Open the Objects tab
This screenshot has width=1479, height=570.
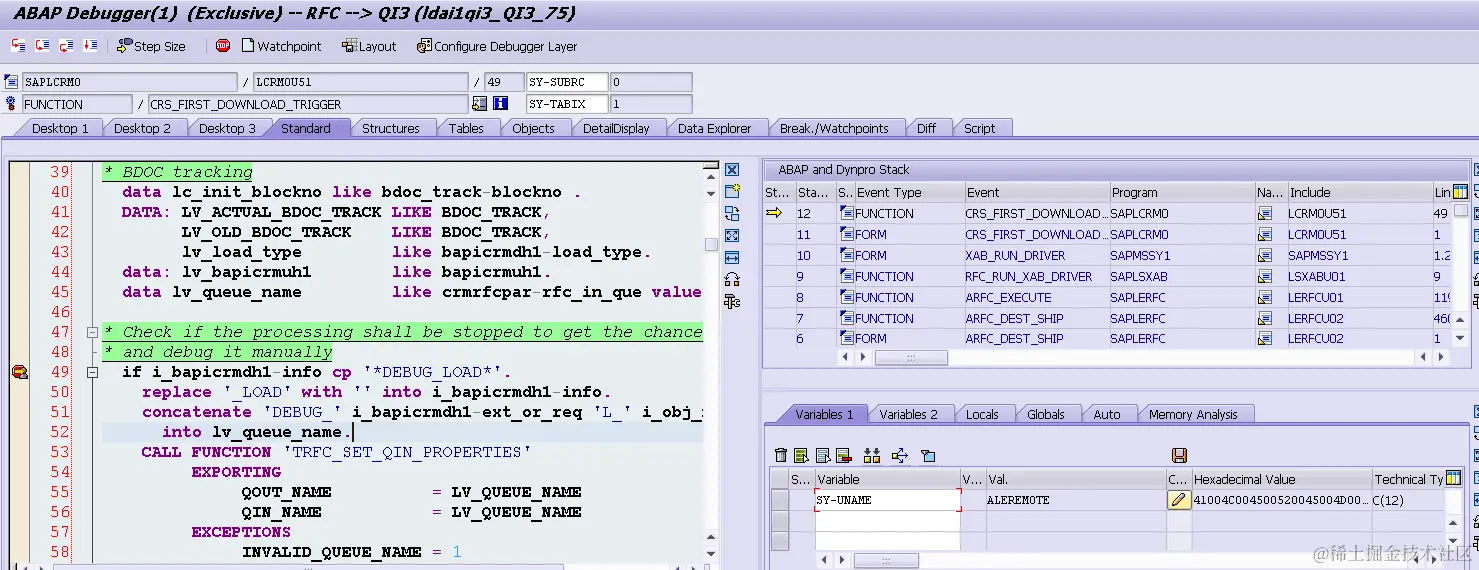tap(533, 128)
